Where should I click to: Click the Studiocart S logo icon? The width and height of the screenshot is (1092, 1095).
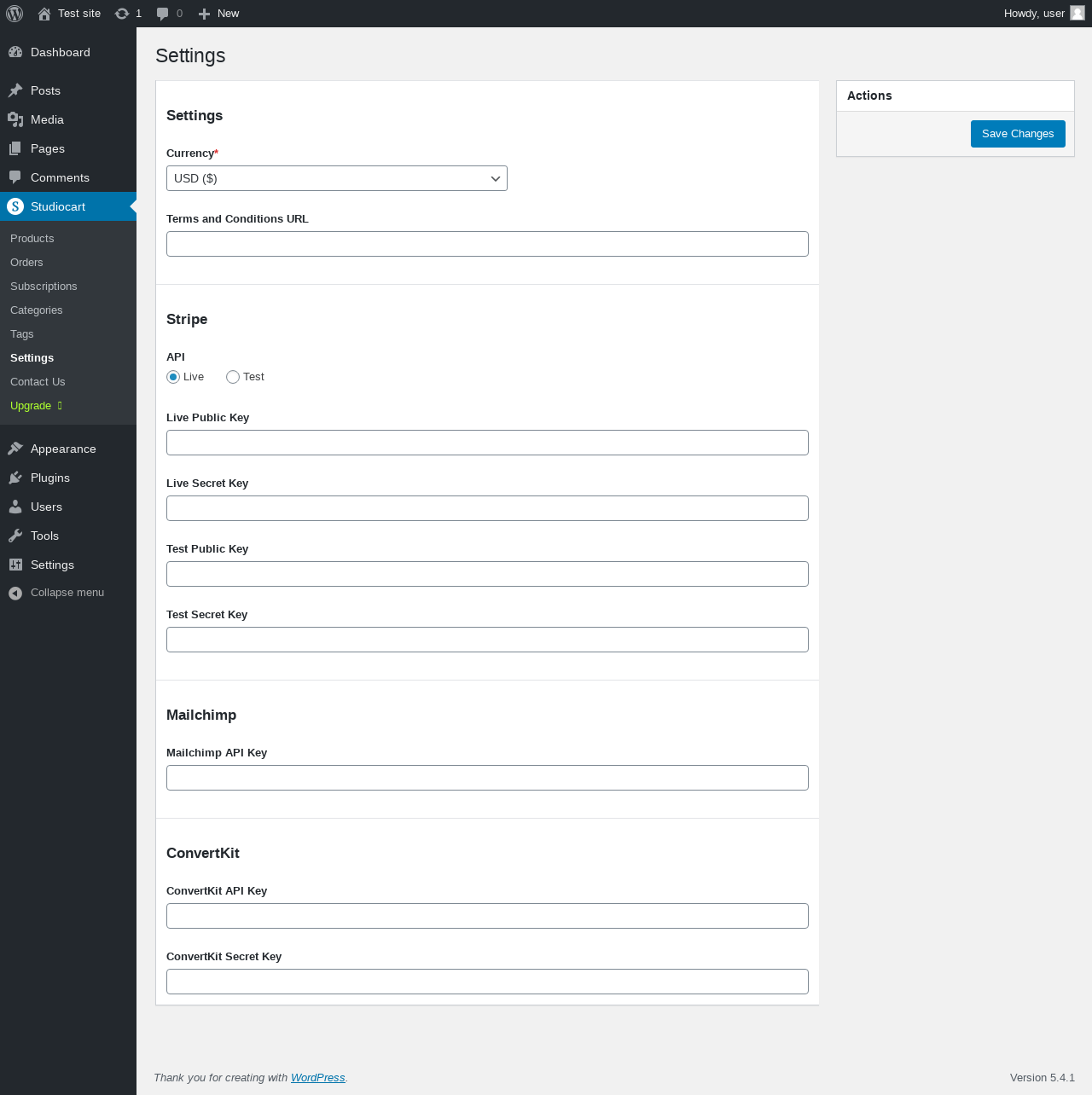point(15,206)
